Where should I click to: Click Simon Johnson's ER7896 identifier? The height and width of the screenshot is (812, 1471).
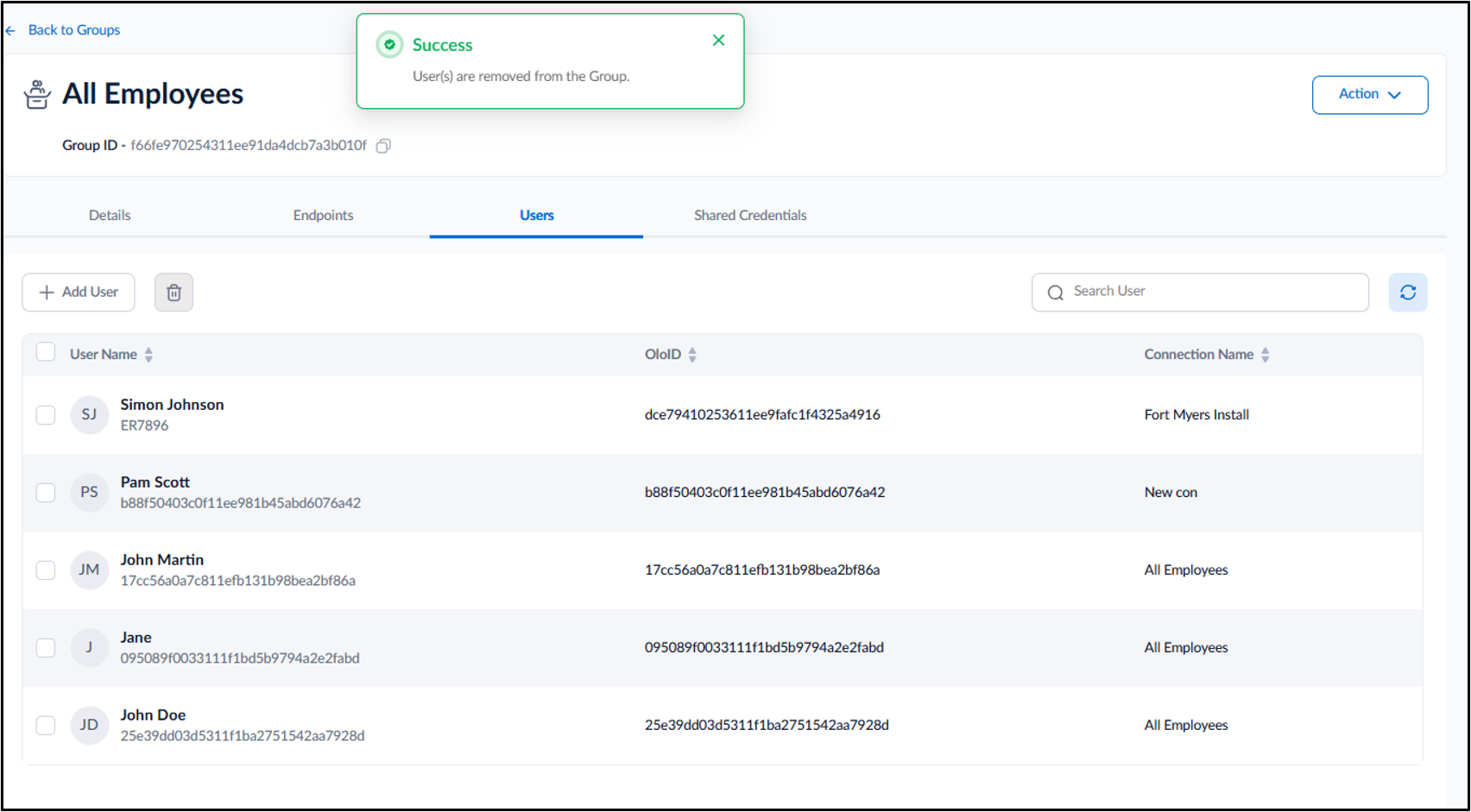(144, 425)
